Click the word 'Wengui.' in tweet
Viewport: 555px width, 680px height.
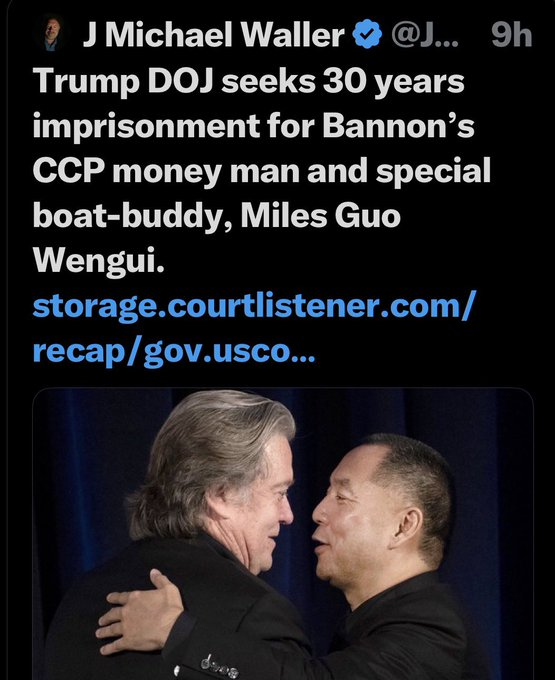pos(99,261)
